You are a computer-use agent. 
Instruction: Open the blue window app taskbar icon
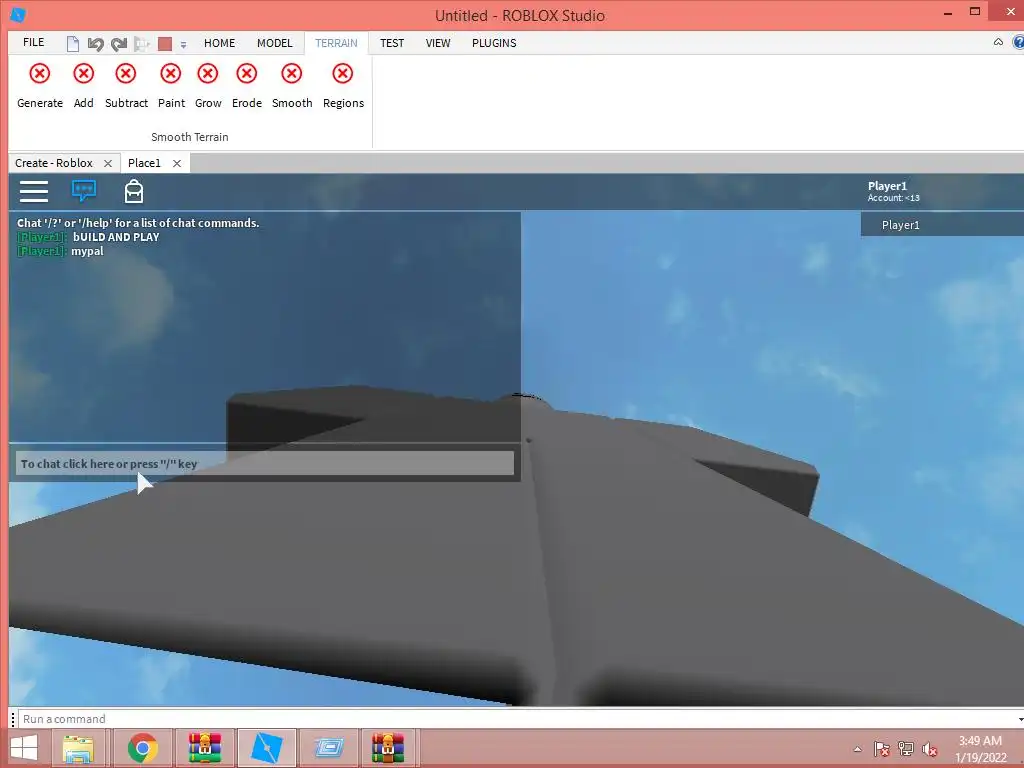tap(328, 748)
